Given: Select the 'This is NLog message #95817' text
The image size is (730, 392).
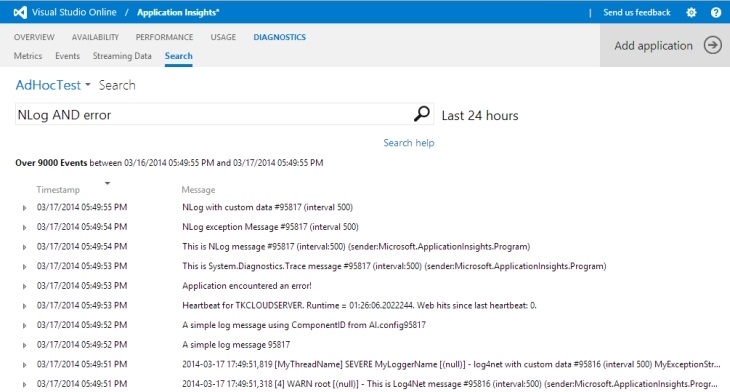Looking at the screenshot, I should click(356, 246).
